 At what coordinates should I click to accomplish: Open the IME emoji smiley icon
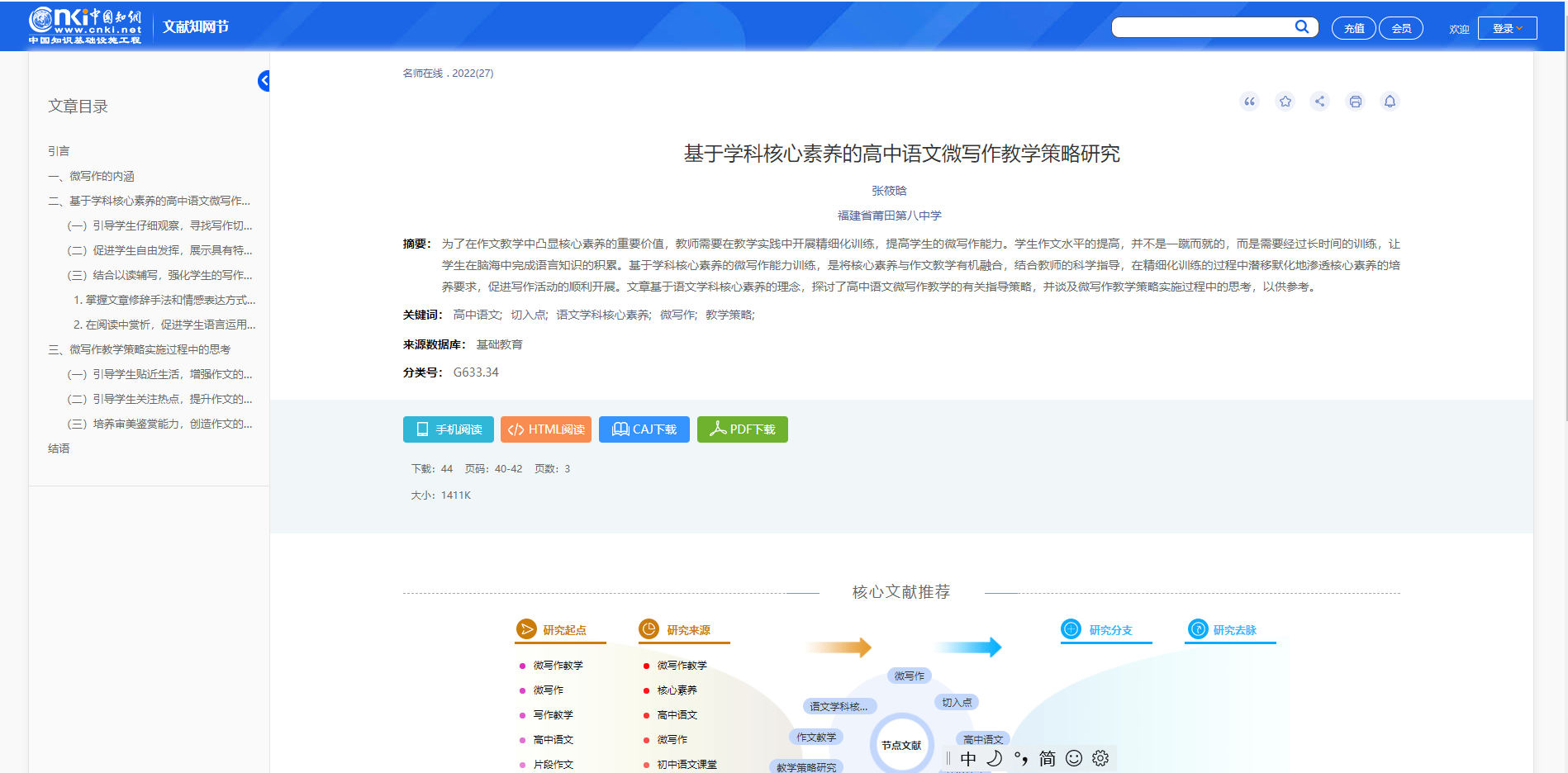pyautogui.click(x=1074, y=758)
